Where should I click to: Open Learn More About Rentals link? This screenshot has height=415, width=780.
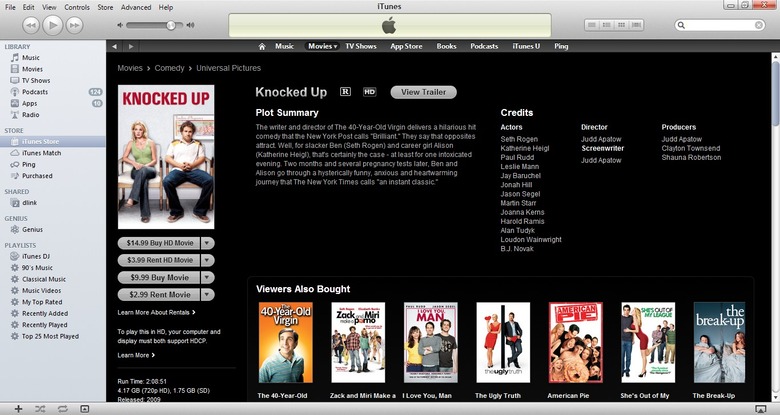tap(156, 312)
